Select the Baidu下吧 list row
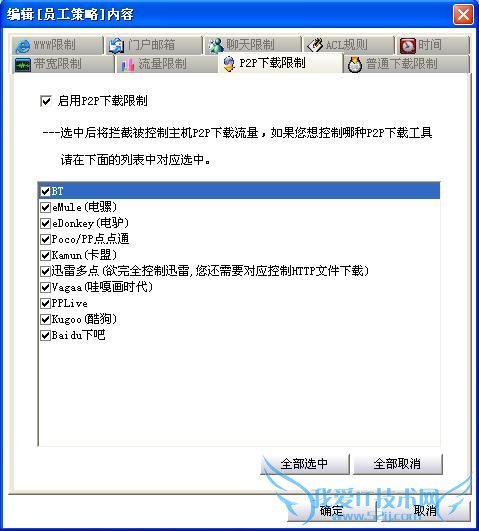 click(x=239, y=335)
